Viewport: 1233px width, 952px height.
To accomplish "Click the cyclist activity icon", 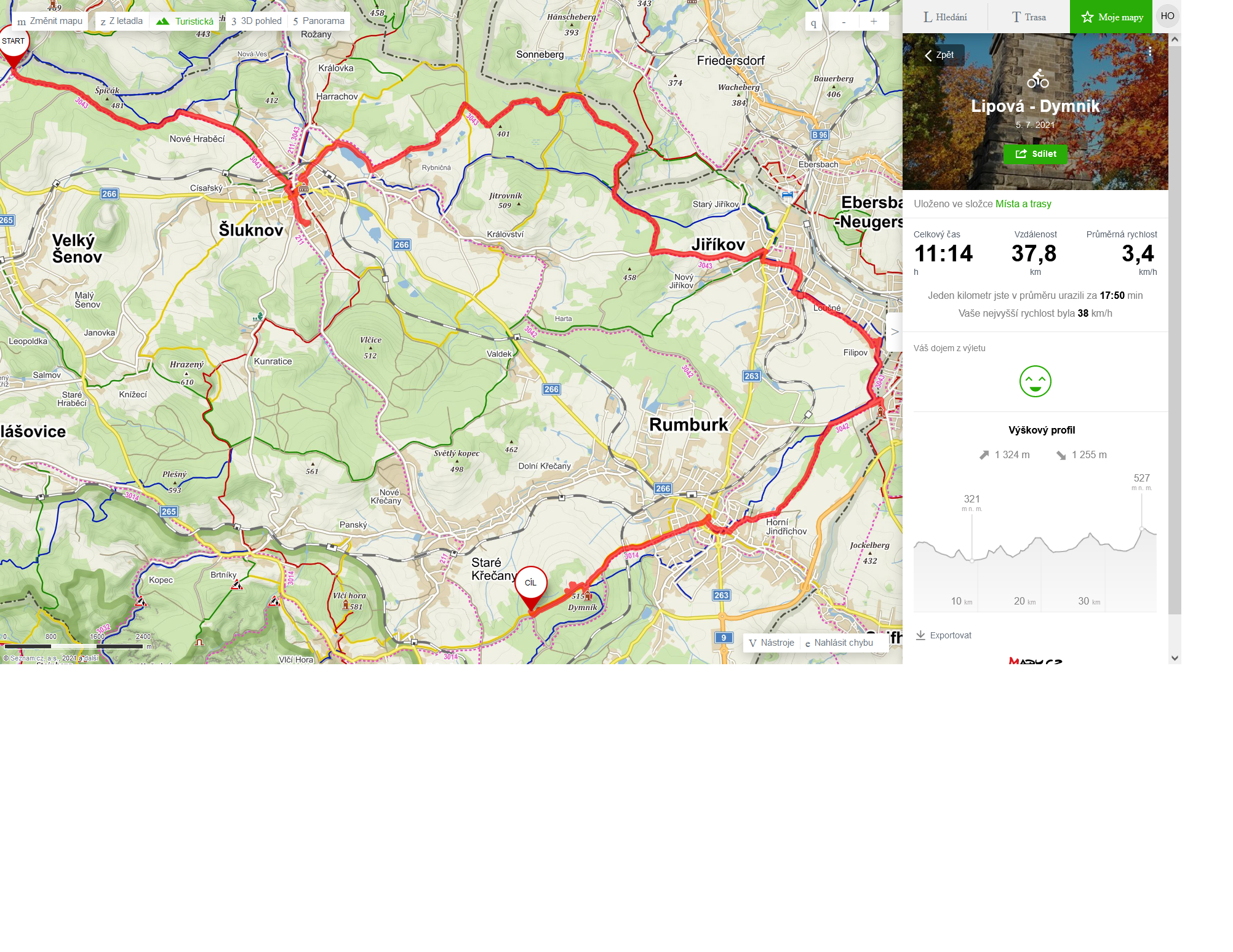I will tap(1037, 79).
